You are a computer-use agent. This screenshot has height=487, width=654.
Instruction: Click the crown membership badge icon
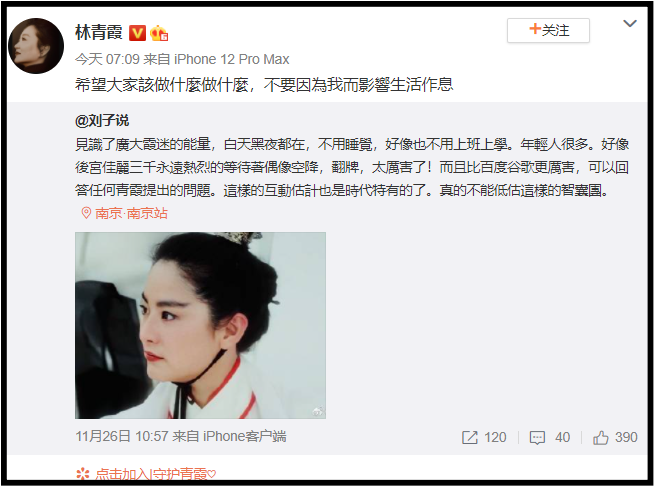(x=159, y=33)
